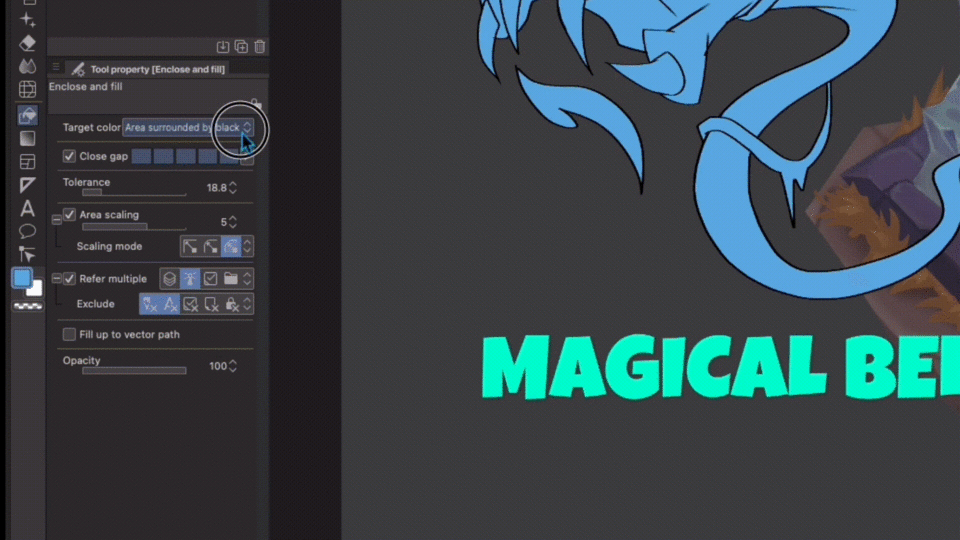Choose first Scaling mode icon

pos(190,246)
